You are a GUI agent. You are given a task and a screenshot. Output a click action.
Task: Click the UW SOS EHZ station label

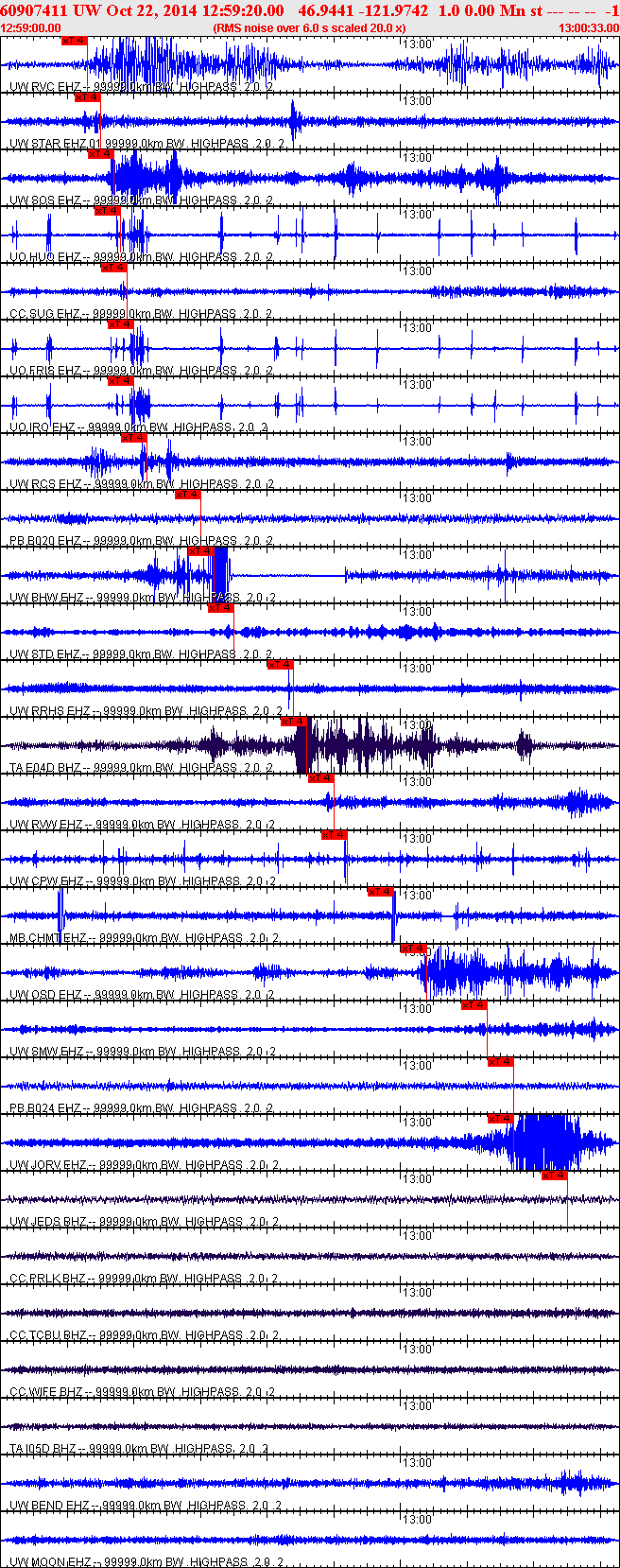click(x=45, y=200)
